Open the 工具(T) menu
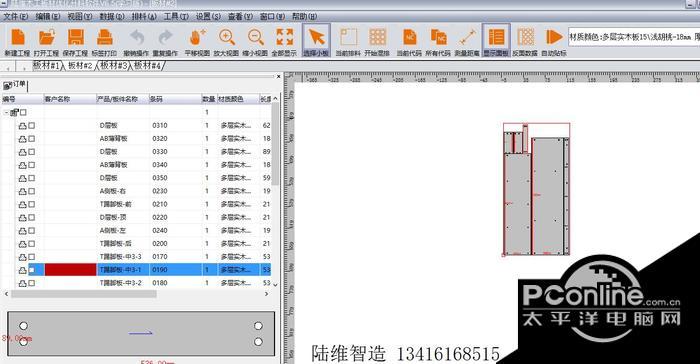This screenshot has height=364, width=700. (176, 17)
